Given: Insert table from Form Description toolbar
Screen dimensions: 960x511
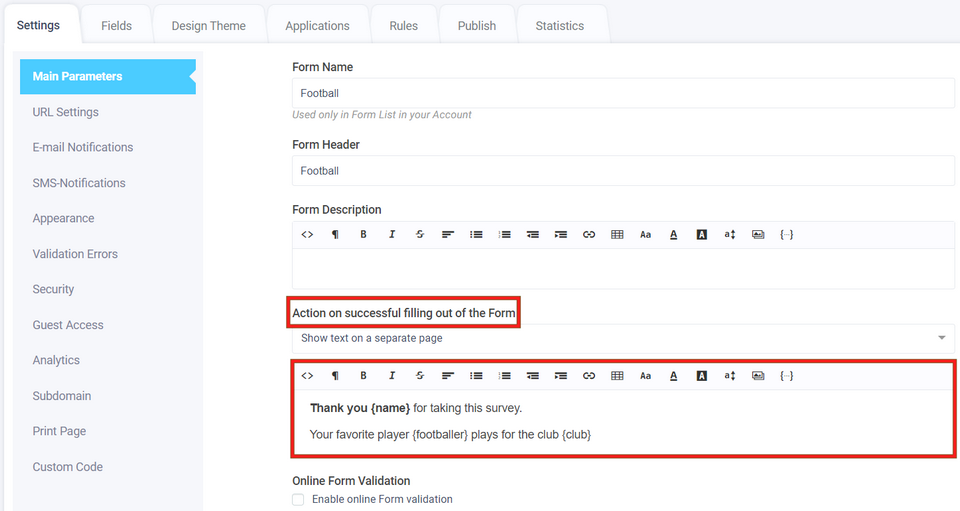Looking at the screenshot, I should tap(617, 234).
